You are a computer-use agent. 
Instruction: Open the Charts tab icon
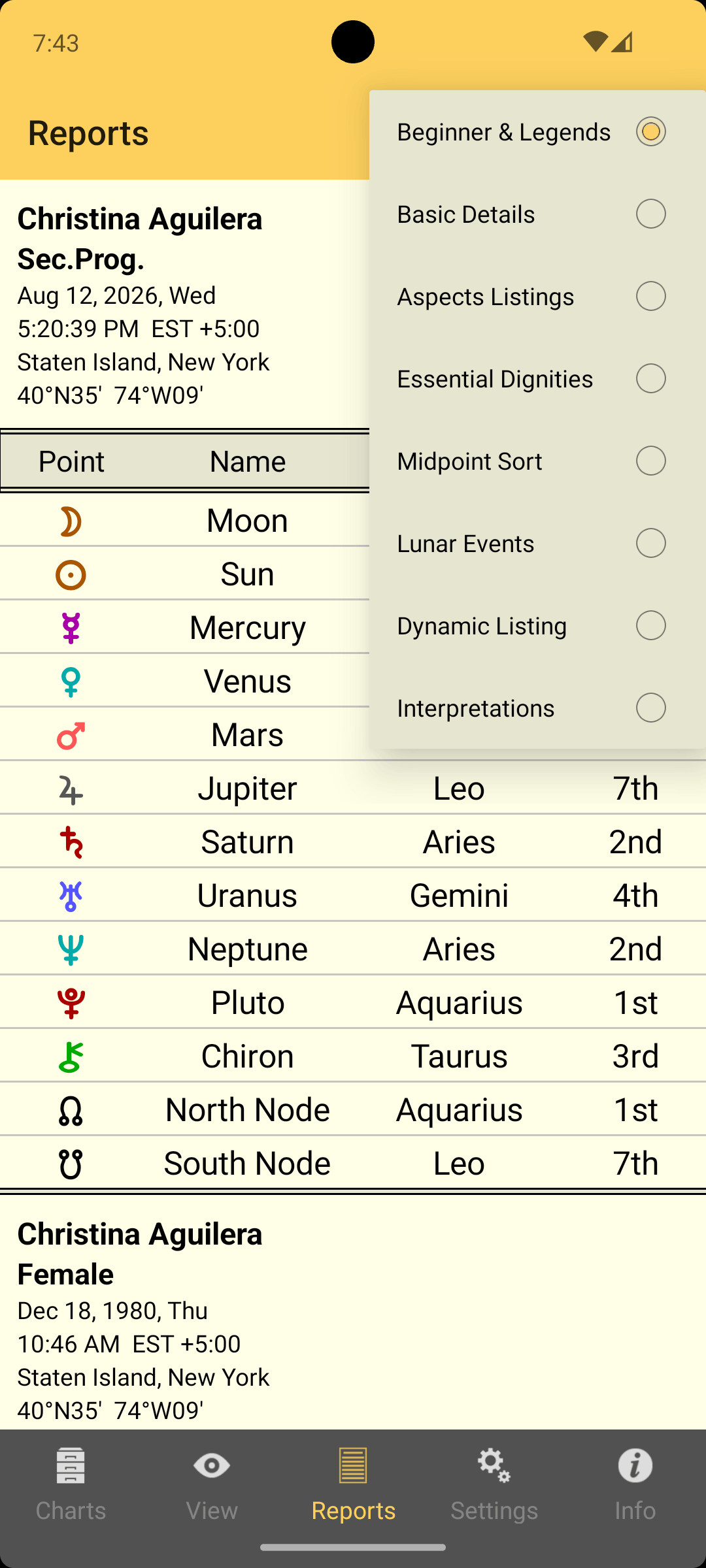point(71,1465)
